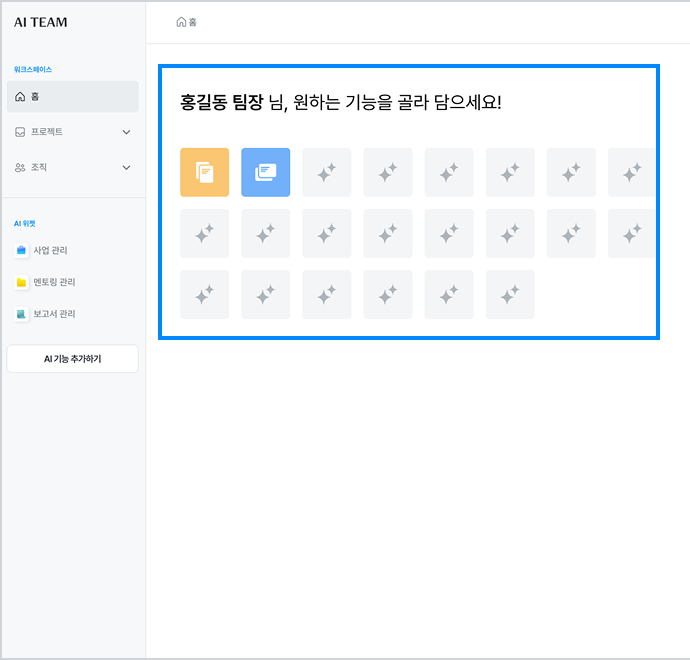This screenshot has height=660, width=690.
Task: Click the 홈 breadcrumb text
Action: pyautogui.click(x=193, y=22)
